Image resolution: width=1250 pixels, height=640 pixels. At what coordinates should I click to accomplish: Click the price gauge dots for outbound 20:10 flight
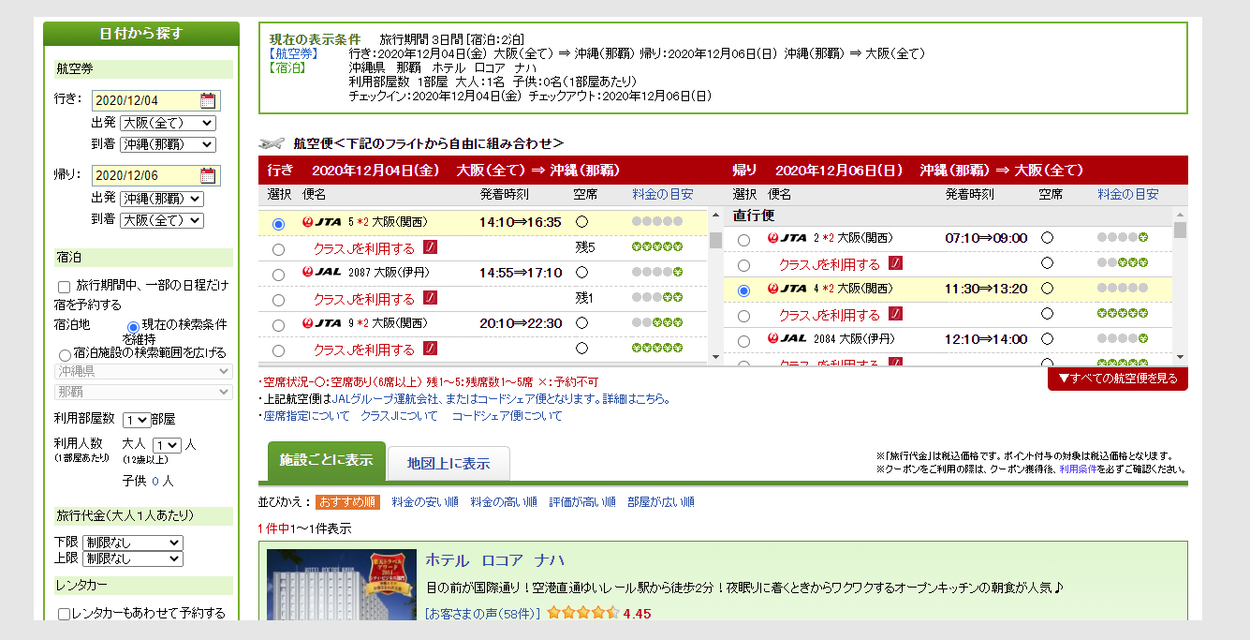pyautogui.click(x=657, y=323)
